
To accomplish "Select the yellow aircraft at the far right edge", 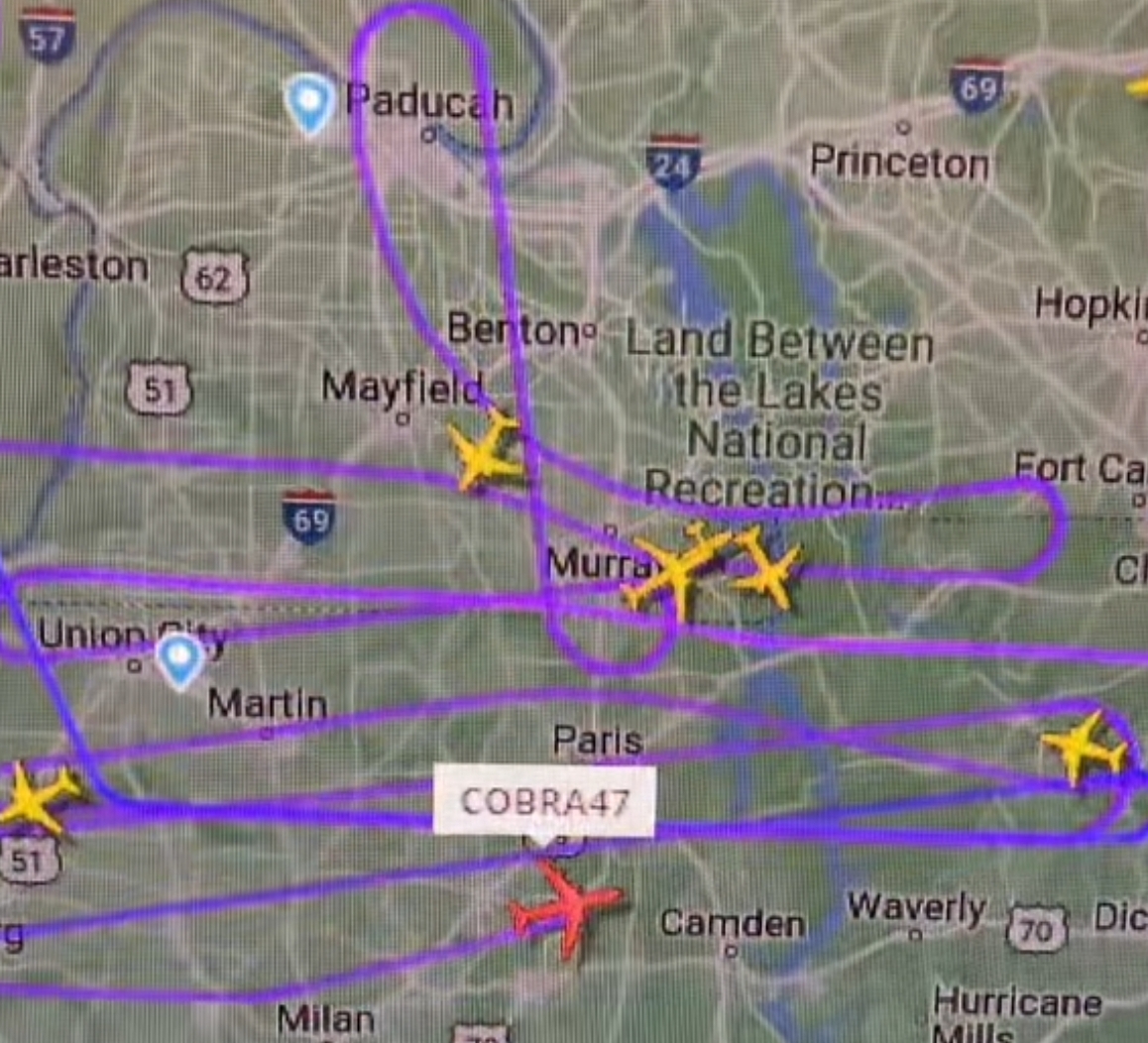I will [x=1084, y=749].
